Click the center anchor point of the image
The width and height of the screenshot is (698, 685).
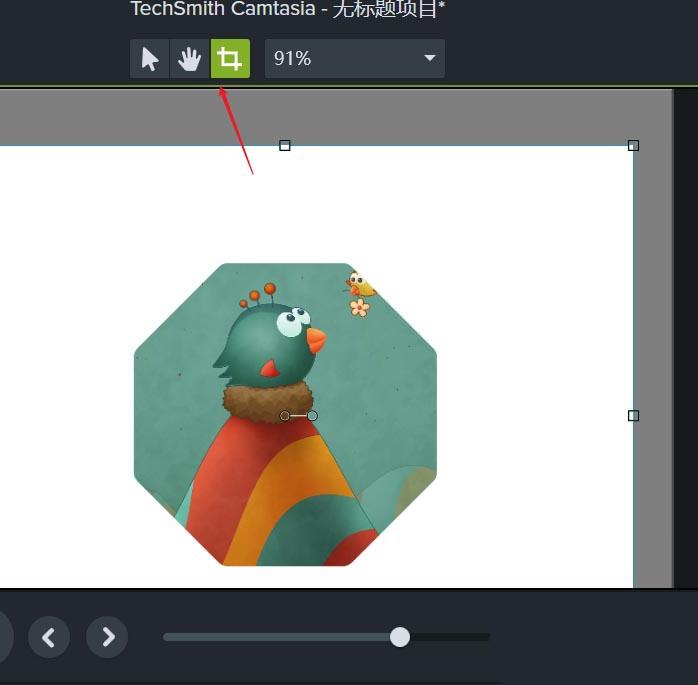[284, 416]
